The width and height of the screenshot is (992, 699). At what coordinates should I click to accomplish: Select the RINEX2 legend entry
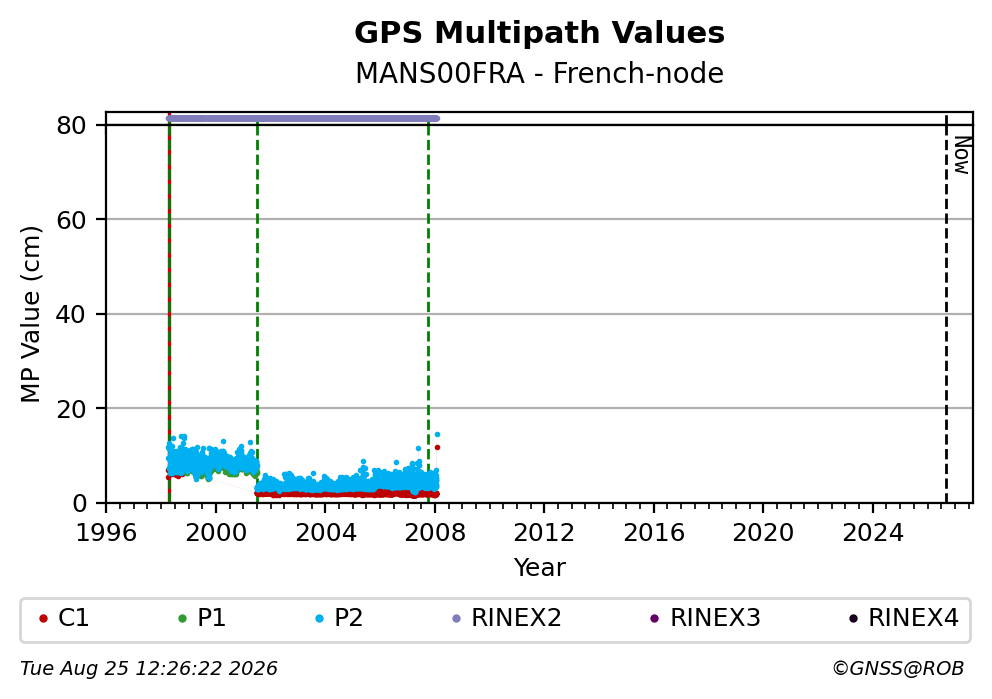507,618
